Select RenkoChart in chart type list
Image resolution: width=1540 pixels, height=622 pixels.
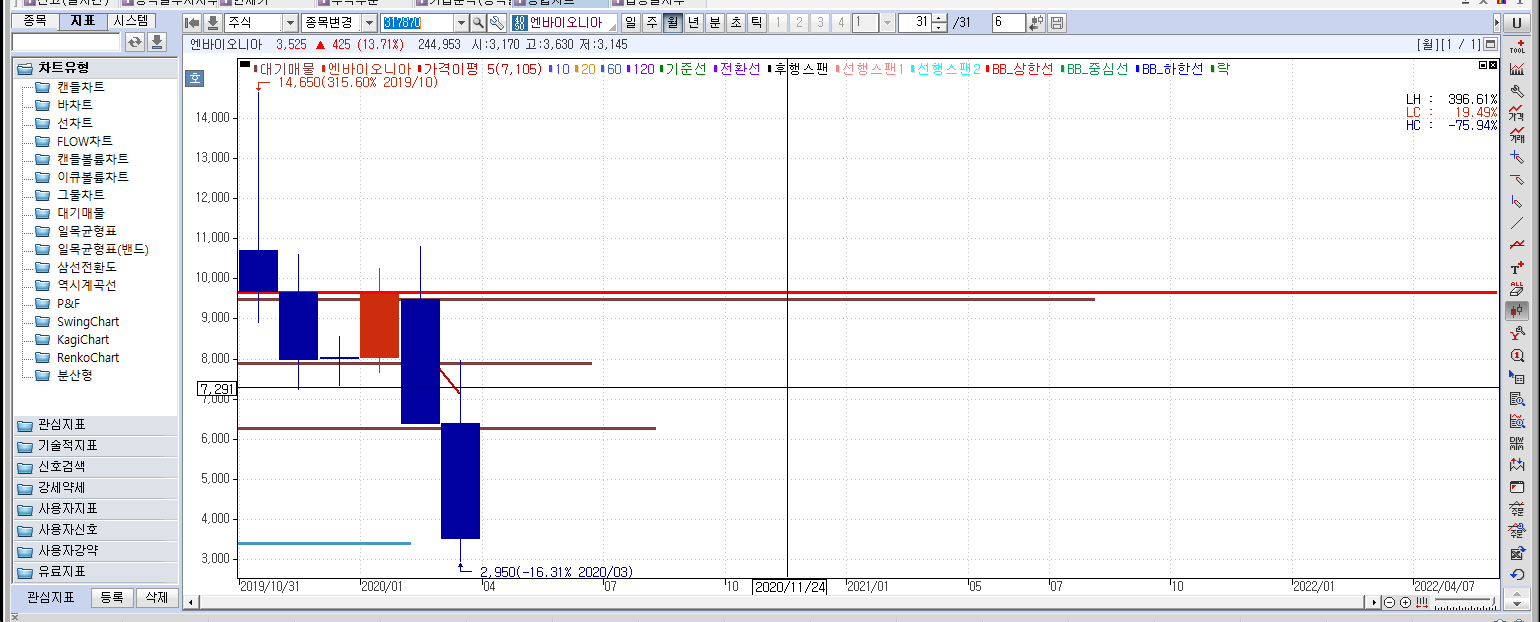click(87, 357)
